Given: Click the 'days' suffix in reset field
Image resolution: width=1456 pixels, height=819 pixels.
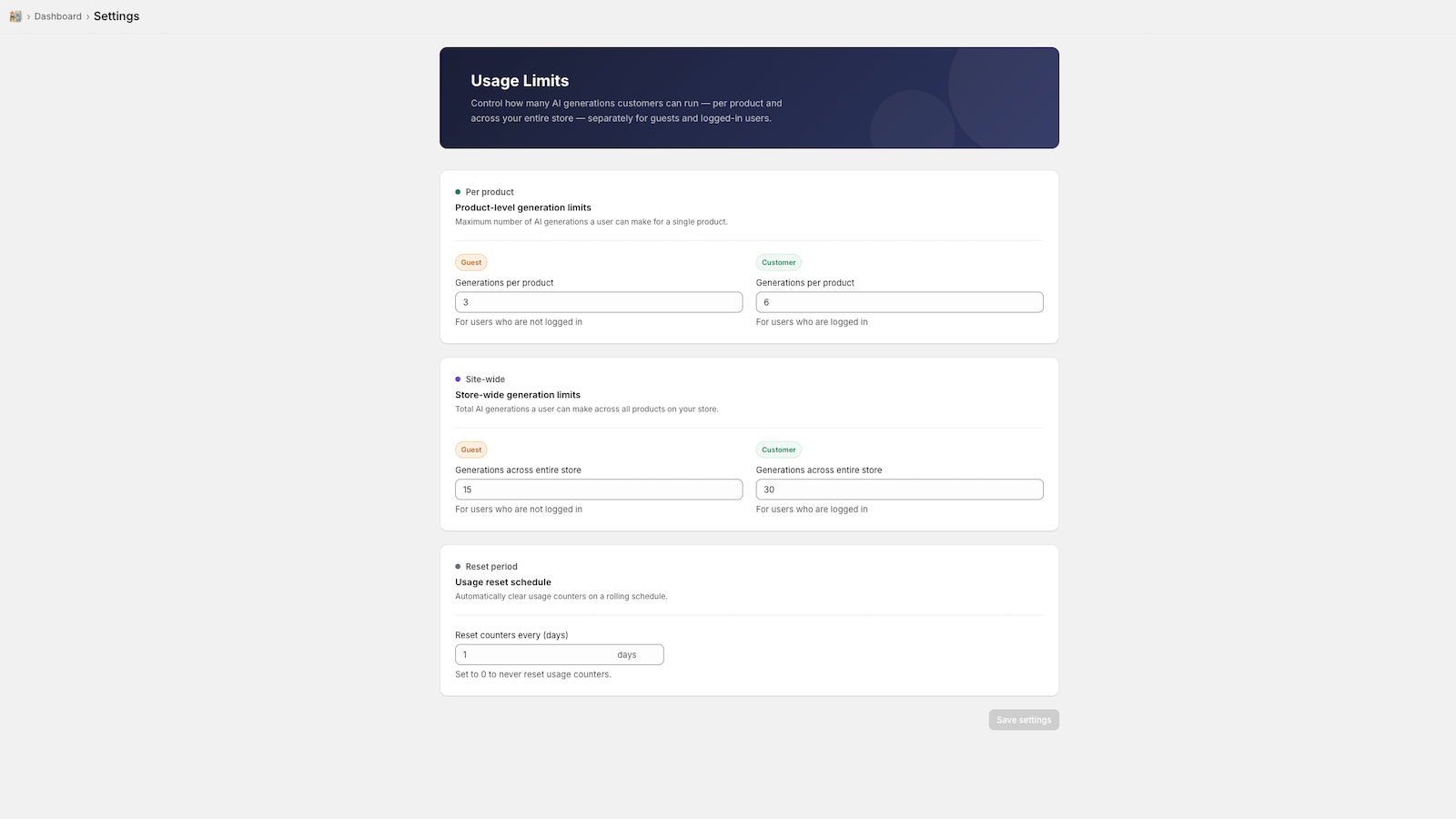Looking at the screenshot, I should click(x=627, y=655).
